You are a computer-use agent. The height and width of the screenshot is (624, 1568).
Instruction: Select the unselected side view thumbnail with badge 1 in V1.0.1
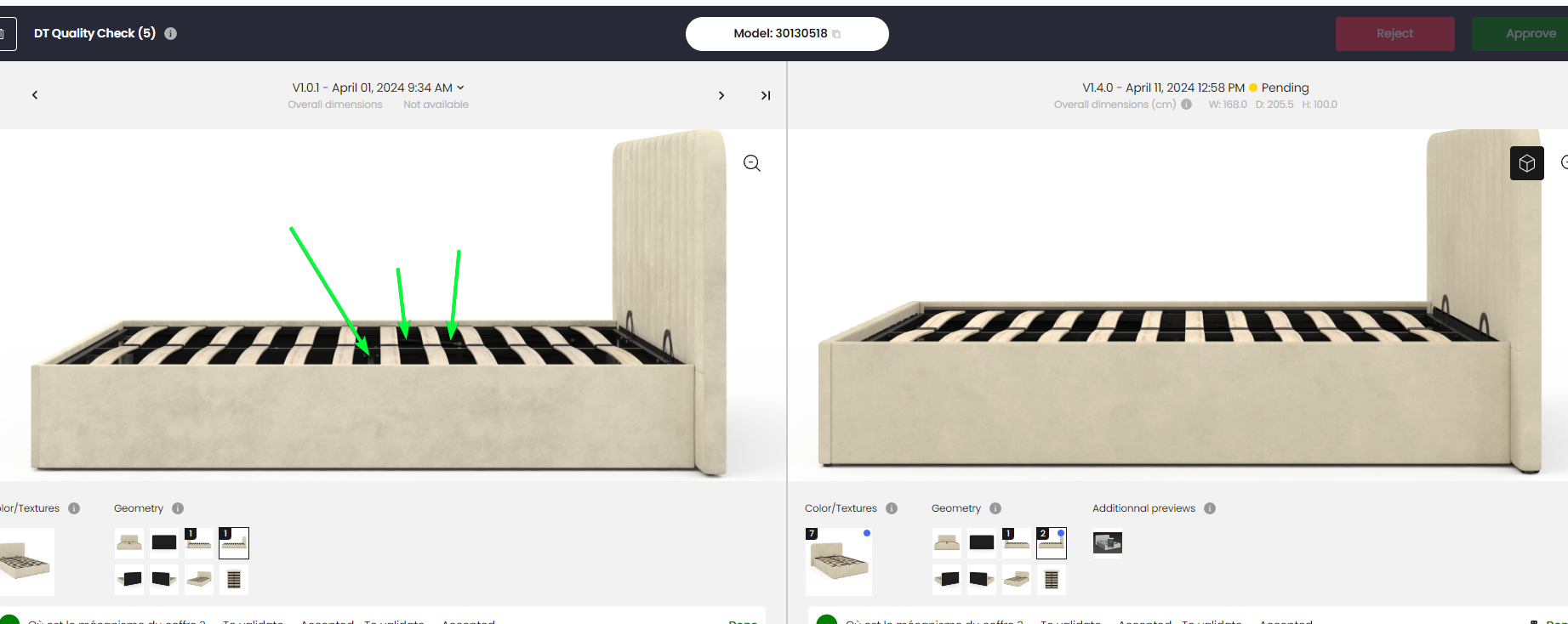point(199,542)
